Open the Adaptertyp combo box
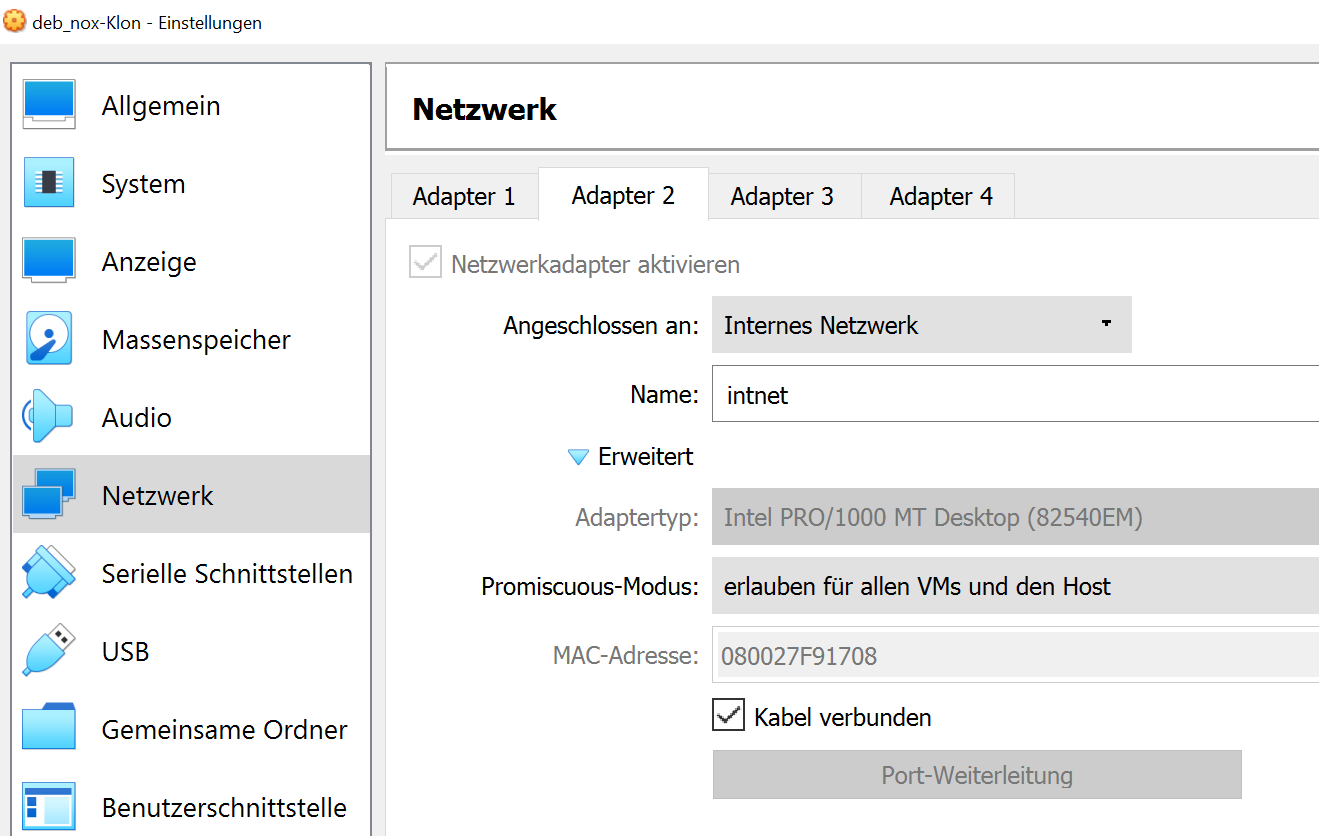The image size is (1319, 836). pos(1014,517)
